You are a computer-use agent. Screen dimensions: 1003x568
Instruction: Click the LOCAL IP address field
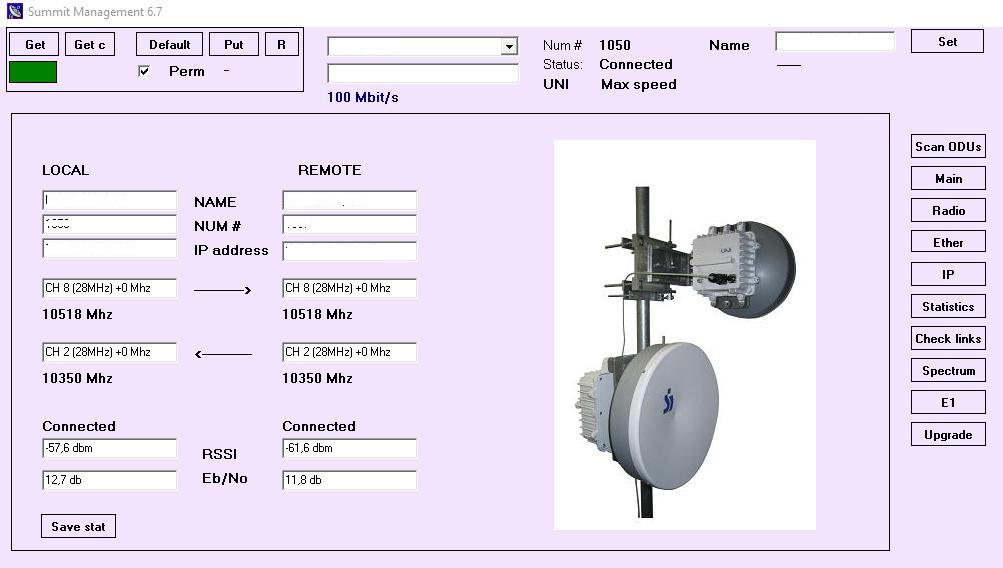pos(109,249)
